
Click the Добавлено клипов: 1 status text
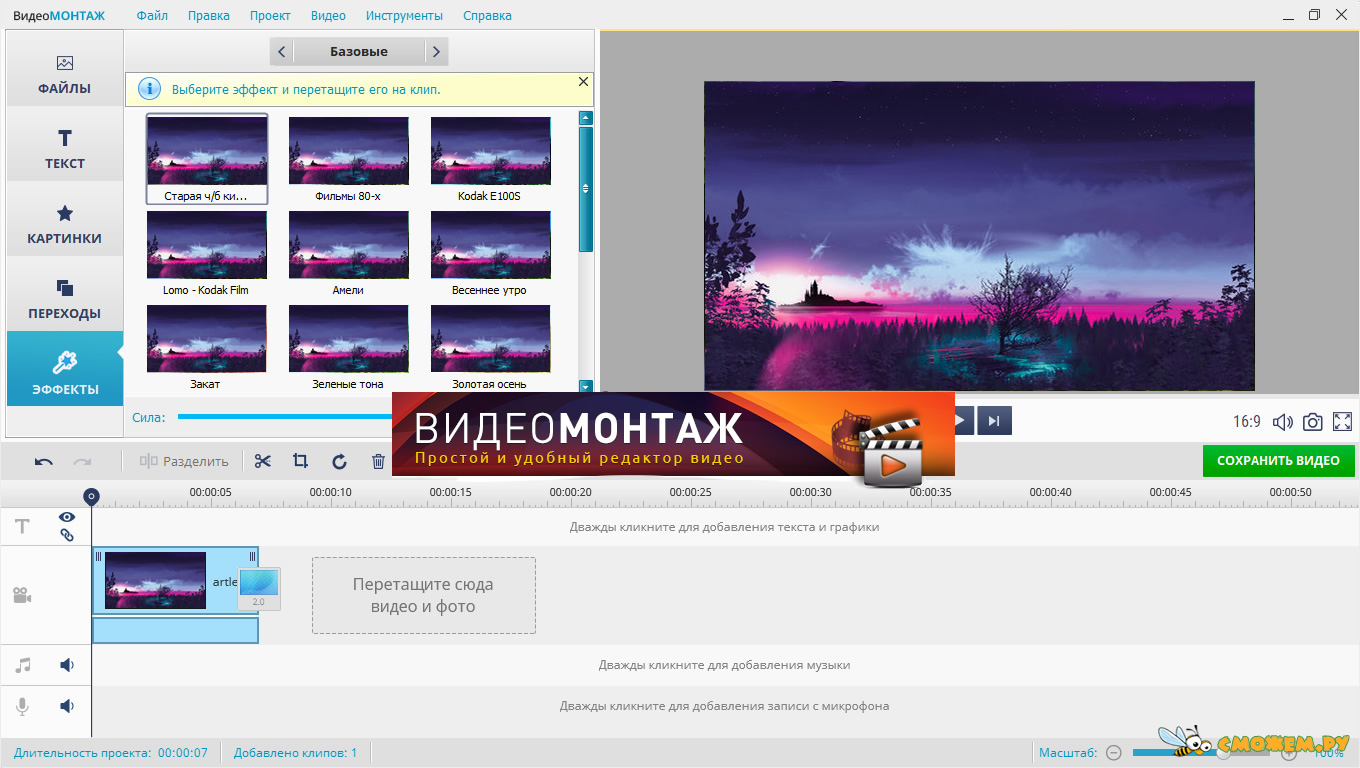click(295, 753)
